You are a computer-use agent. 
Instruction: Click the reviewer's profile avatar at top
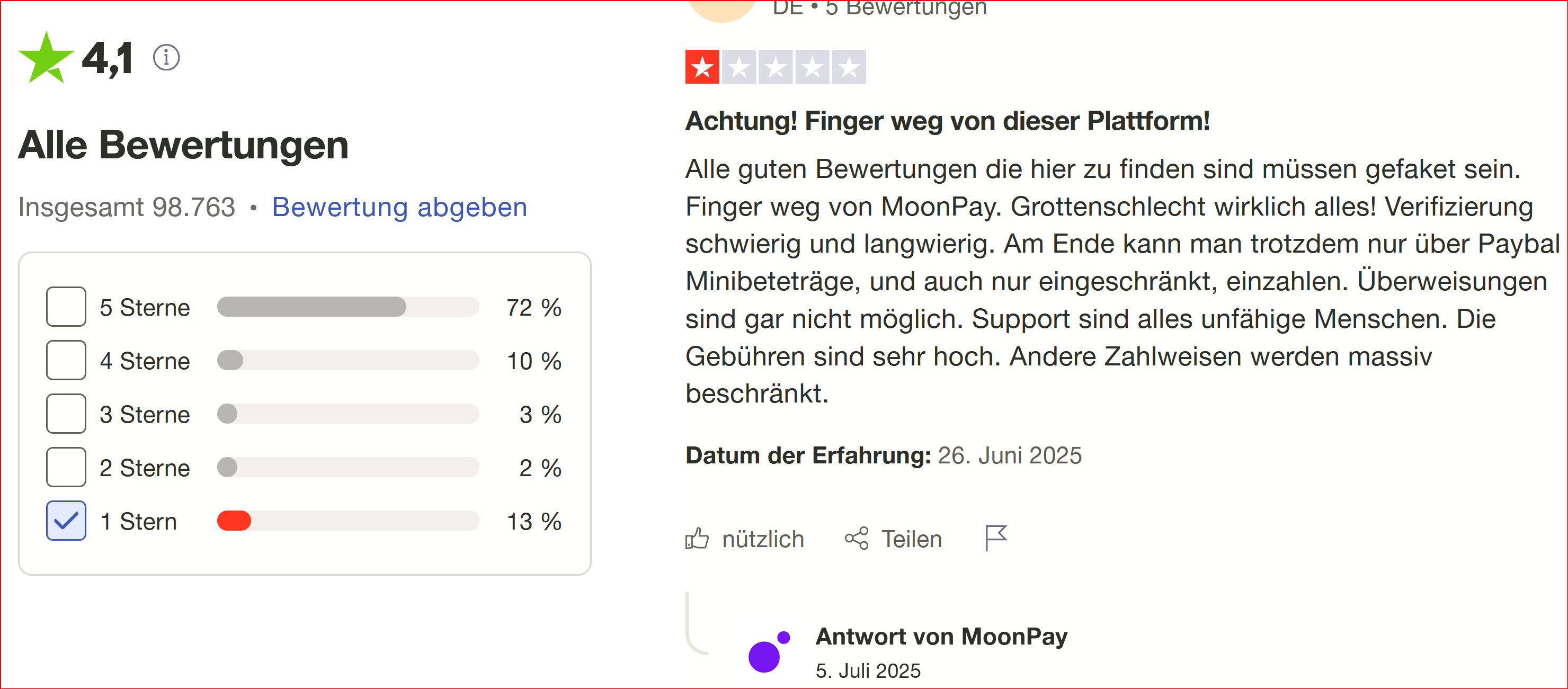[x=723, y=9]
